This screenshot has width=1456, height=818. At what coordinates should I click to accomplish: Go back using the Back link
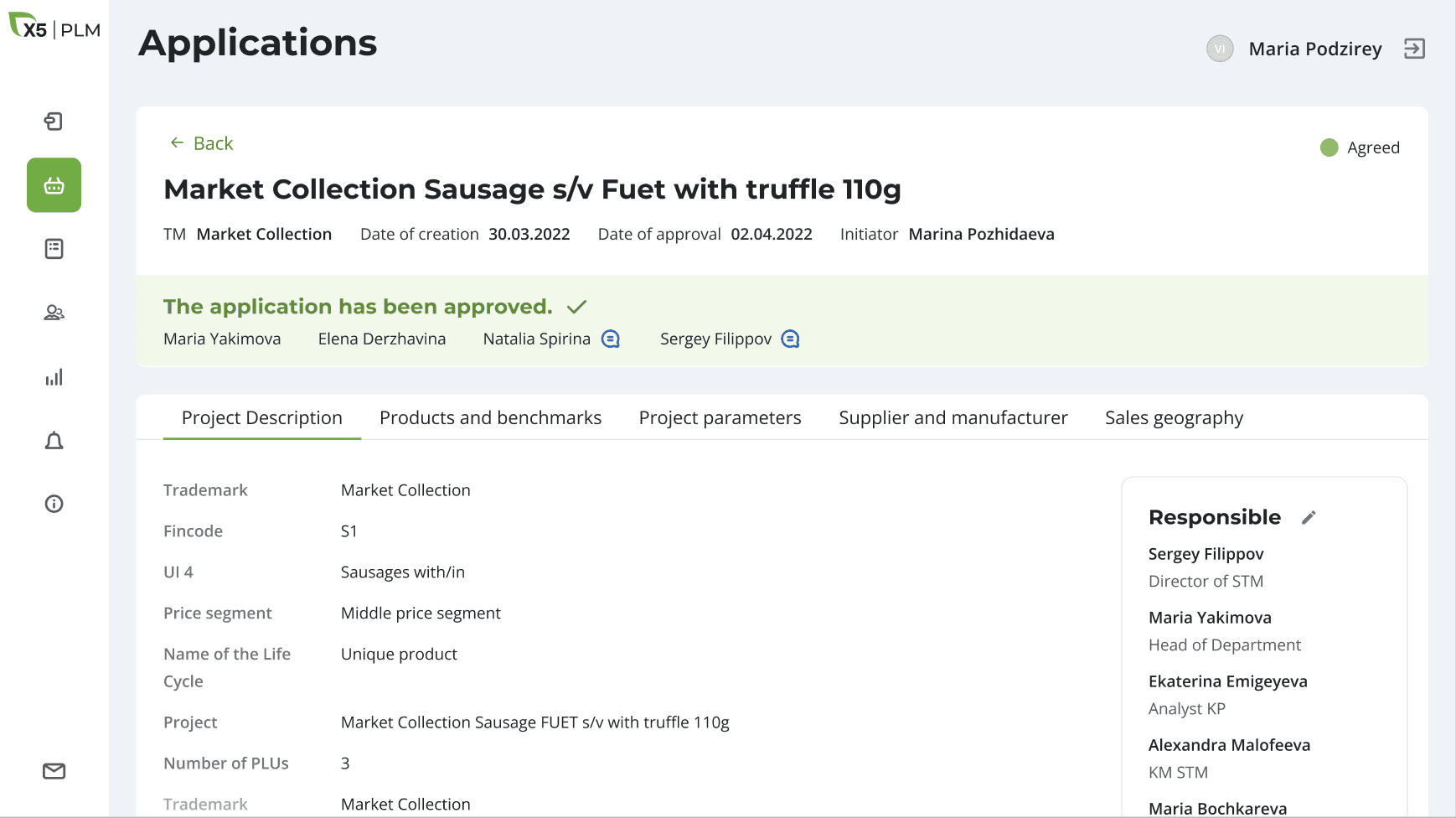pyautogui.click(x=202, y=143)
